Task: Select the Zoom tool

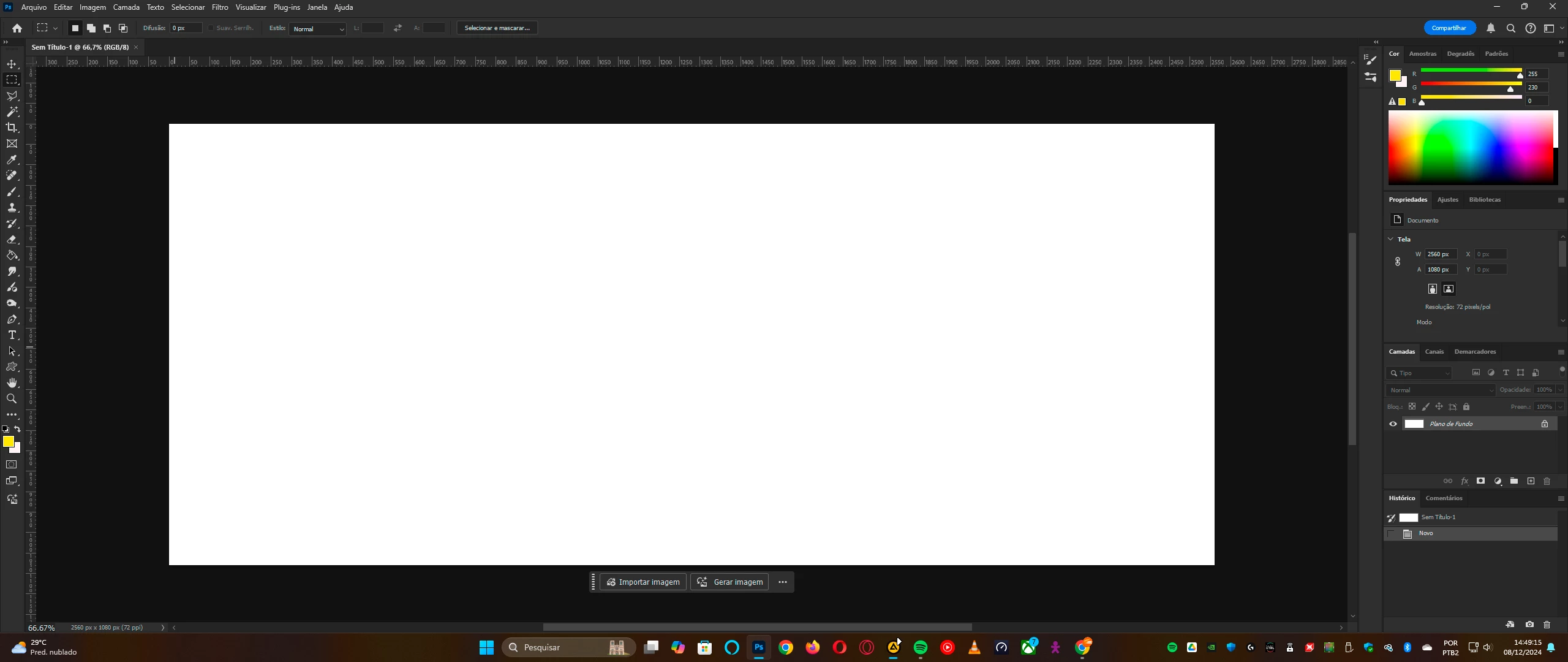Action: click(12, 399)
